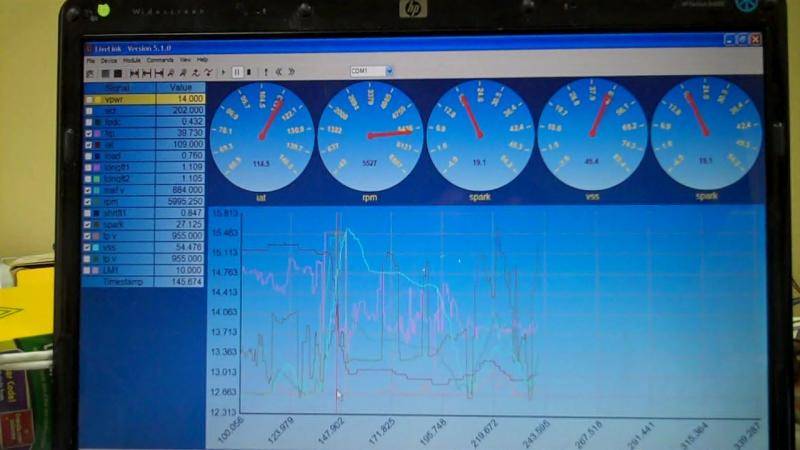Screen dimensions: 800x450
Task: Click the Value column header
Action: [180, 88]
